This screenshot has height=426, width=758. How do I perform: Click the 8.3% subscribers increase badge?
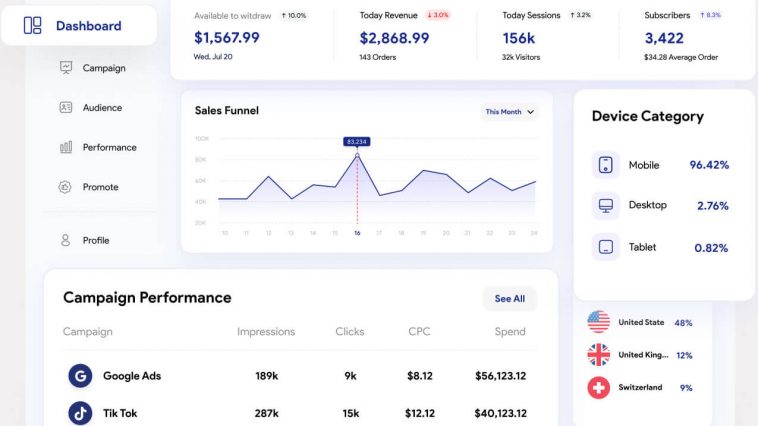(710, 15)
